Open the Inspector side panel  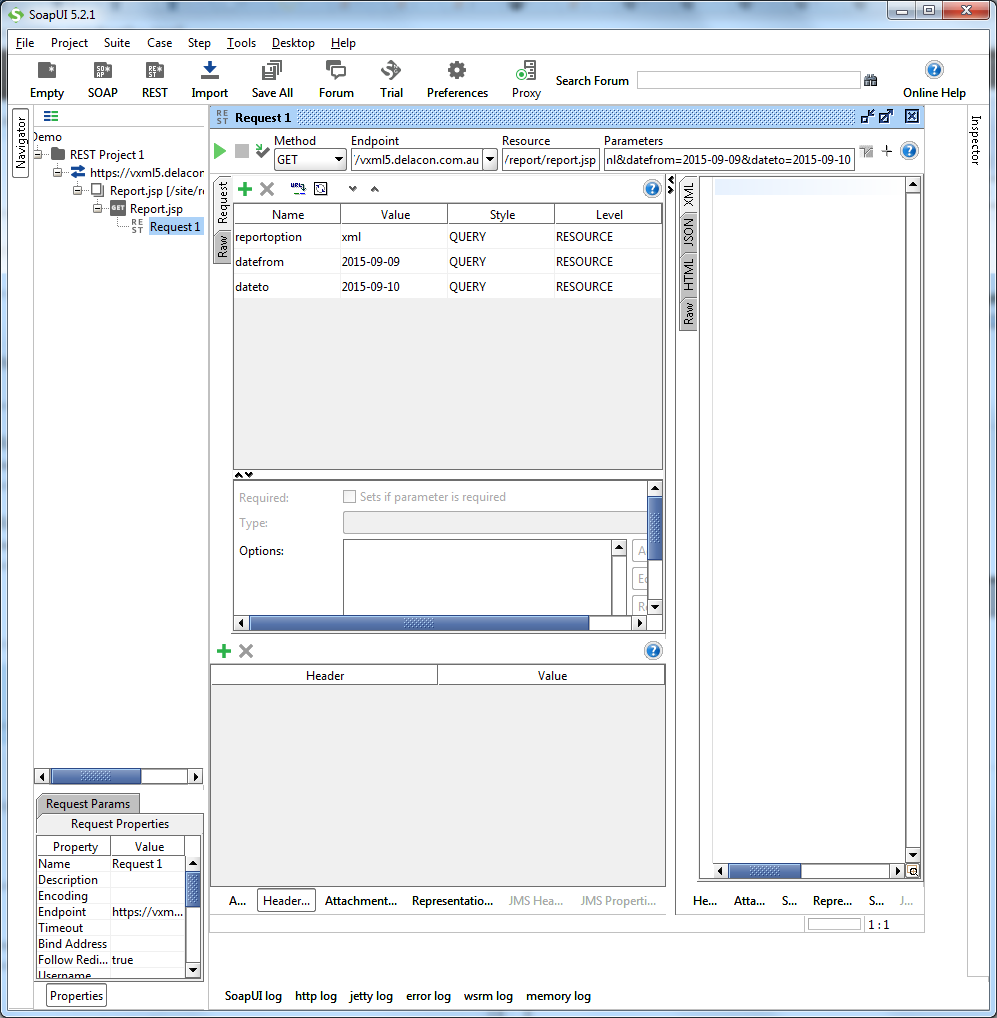click(x=976, y=140)
